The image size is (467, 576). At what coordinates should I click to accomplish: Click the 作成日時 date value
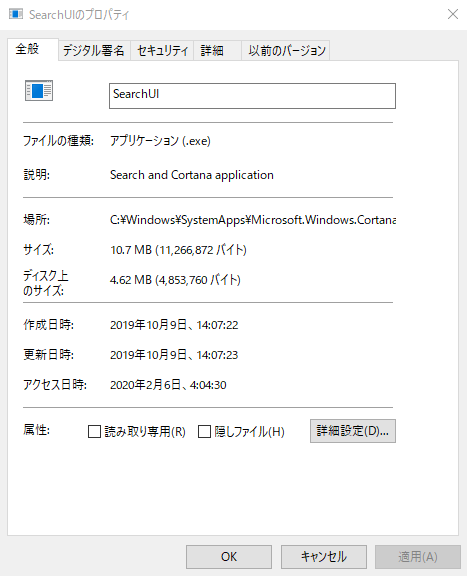(174, 325)
